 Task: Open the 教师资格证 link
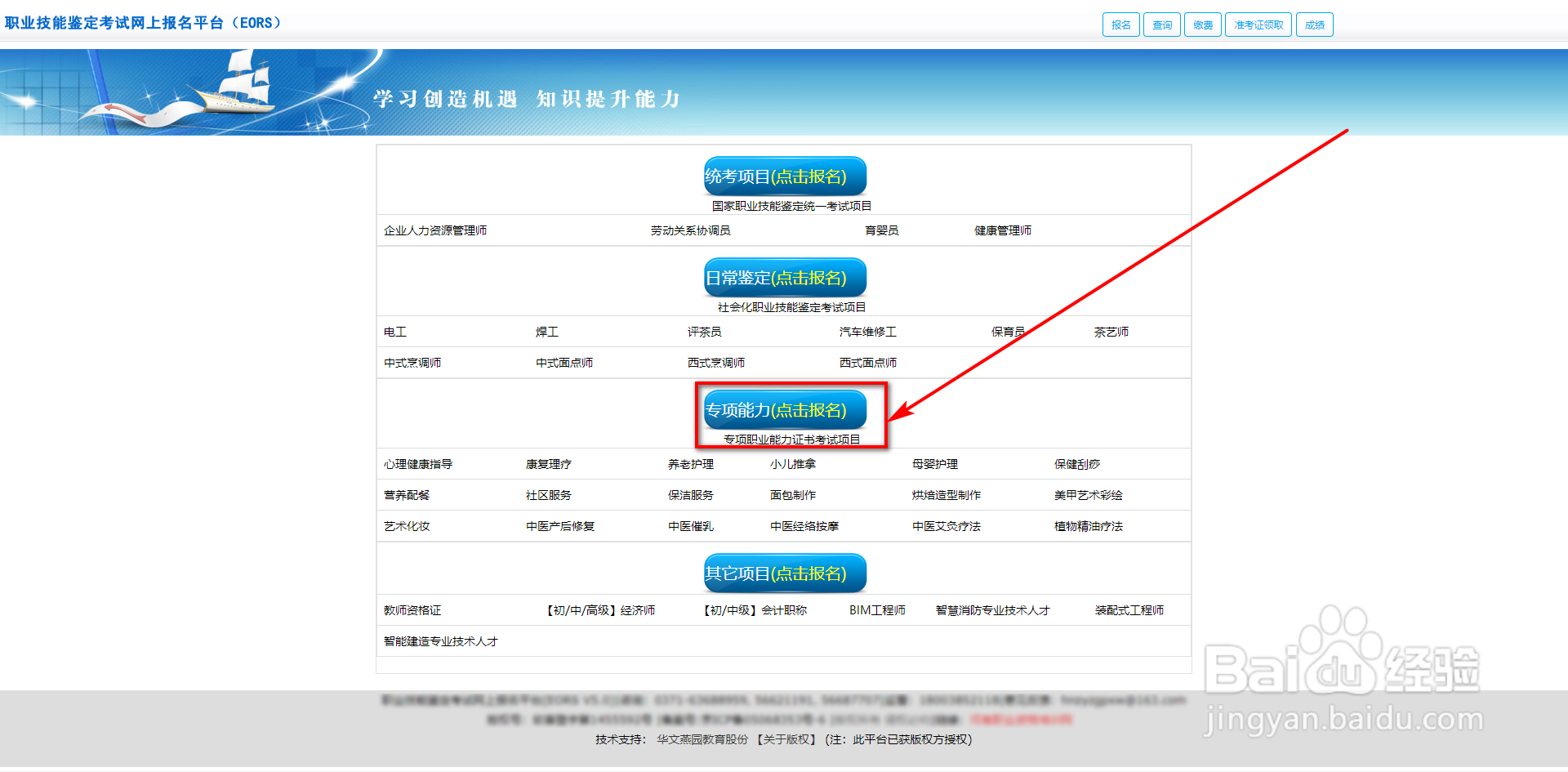(412, 609)
